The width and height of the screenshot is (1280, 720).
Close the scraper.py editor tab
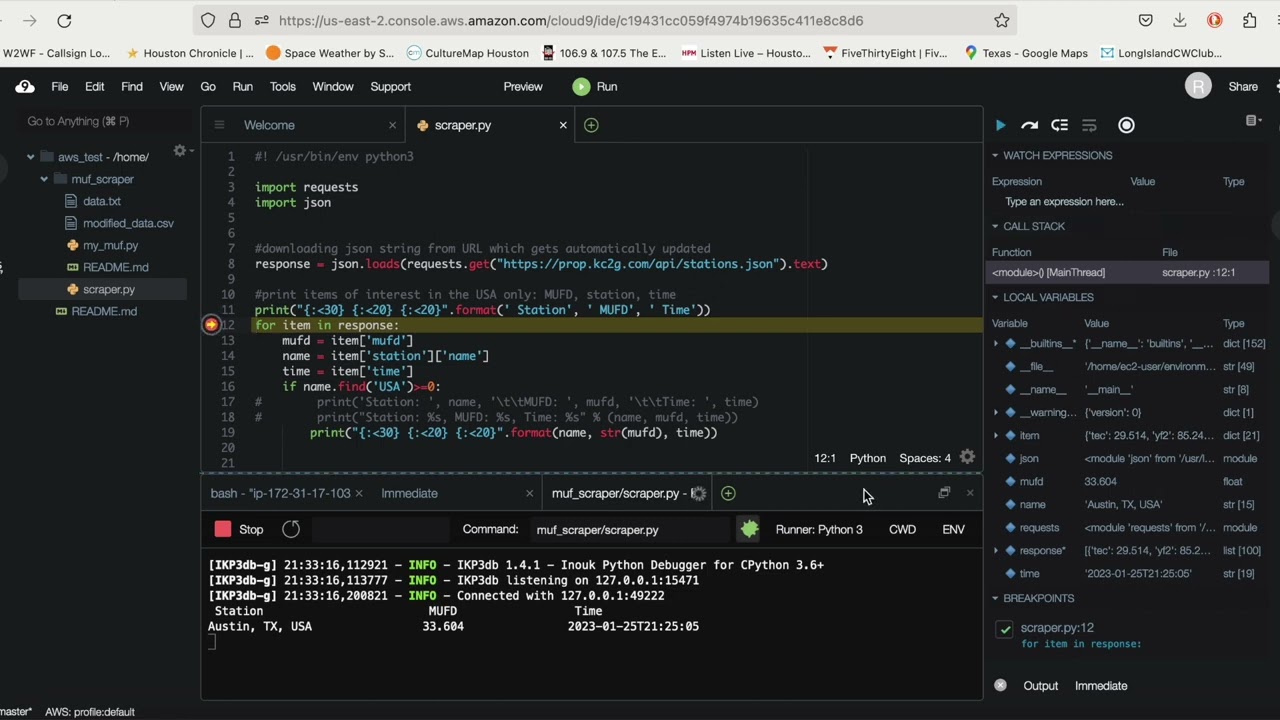tap(562, 125)
